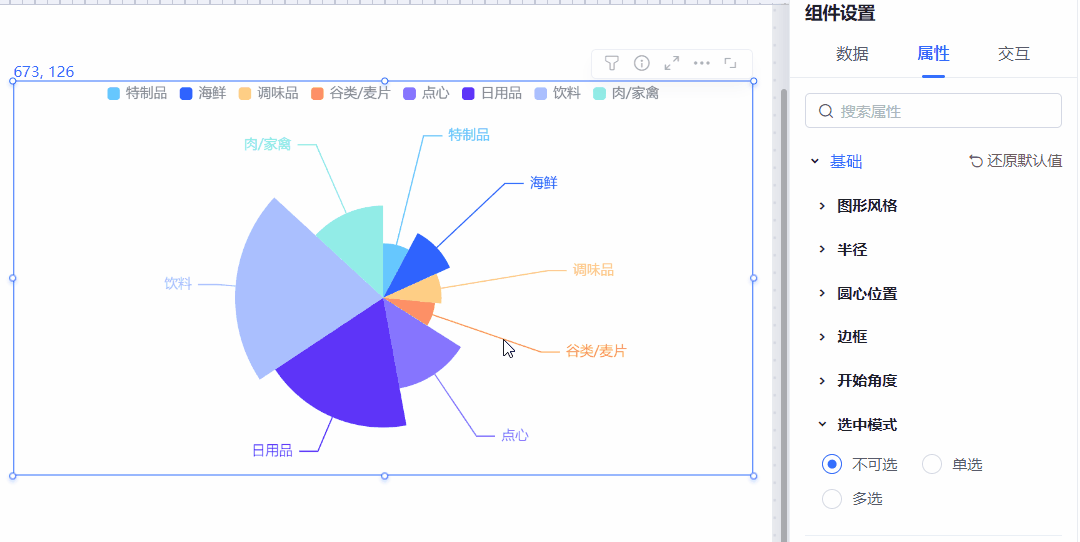Click the 饮料 callout label
The height and width of the screenshot is (542, 1080).
178,284
